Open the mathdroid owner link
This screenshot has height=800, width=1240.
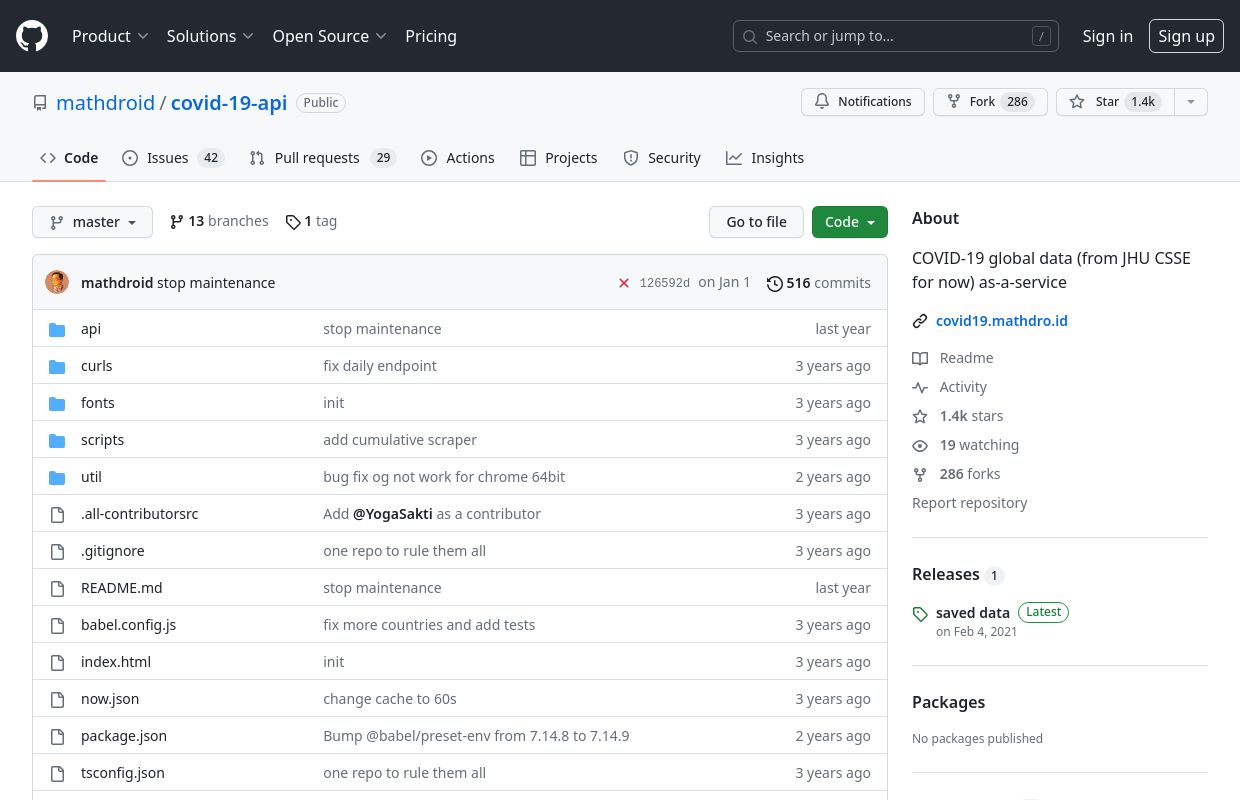[105, 103]
